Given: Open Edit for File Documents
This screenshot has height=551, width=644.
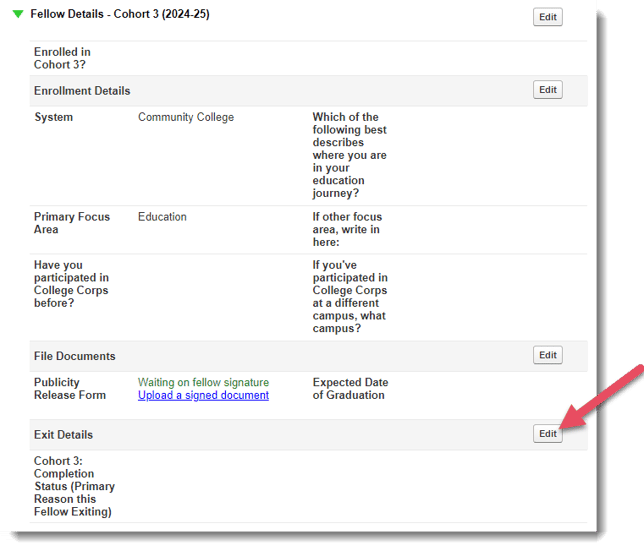Looking at the screenshot, I should [547, 355].
